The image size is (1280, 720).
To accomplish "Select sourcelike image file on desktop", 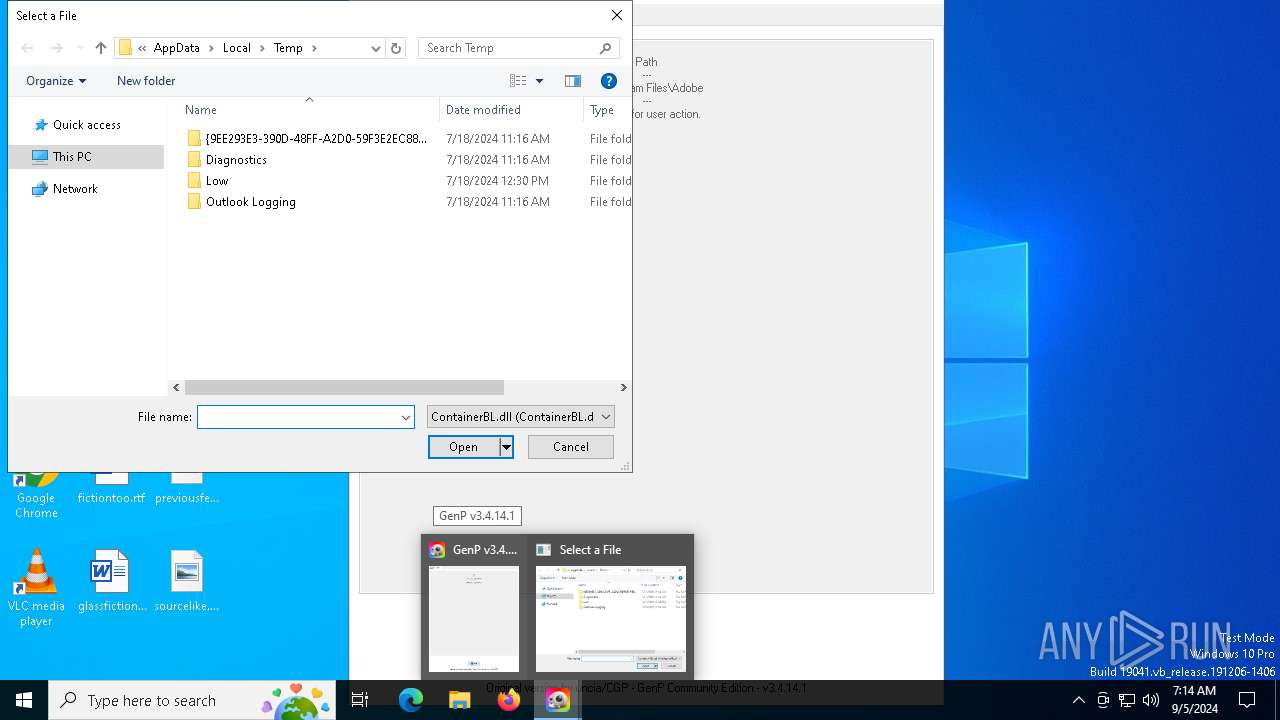I will pyautogui.click(x=187, y=581).
